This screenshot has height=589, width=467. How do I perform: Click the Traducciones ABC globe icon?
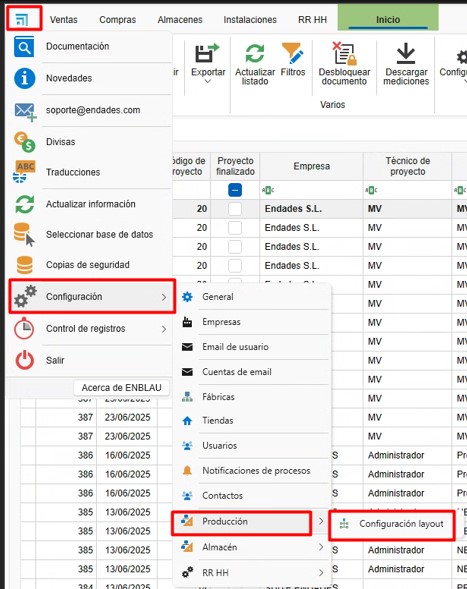point(24,172)
